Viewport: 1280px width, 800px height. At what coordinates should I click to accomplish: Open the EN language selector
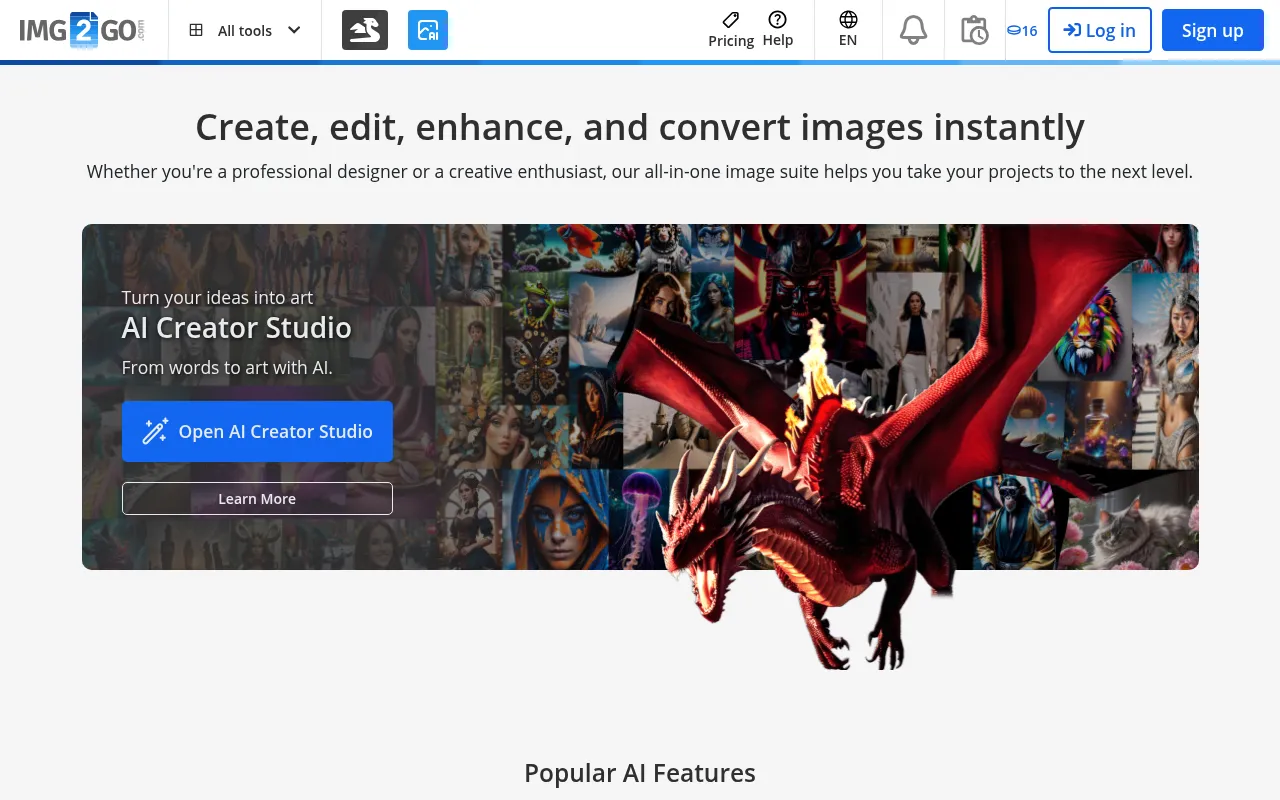pos(847,30)
